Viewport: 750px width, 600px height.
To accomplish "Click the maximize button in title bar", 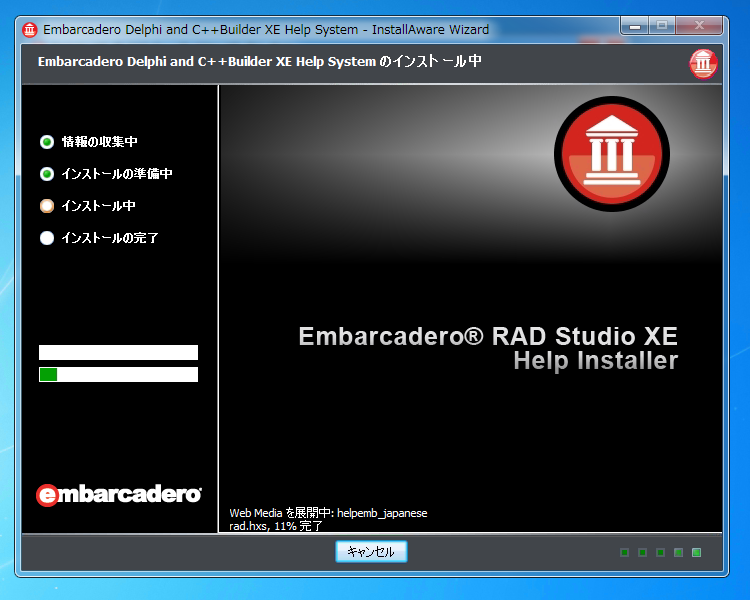I will [662, 26].
